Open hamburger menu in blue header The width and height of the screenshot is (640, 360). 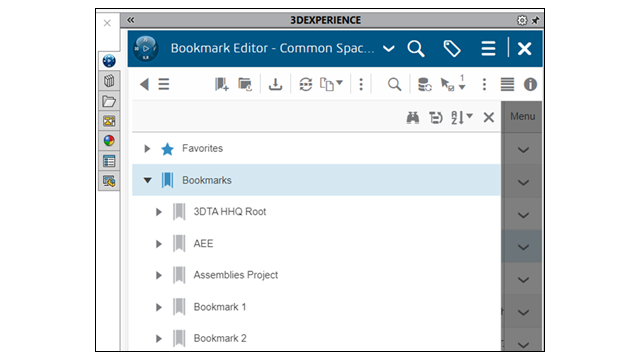488,49
